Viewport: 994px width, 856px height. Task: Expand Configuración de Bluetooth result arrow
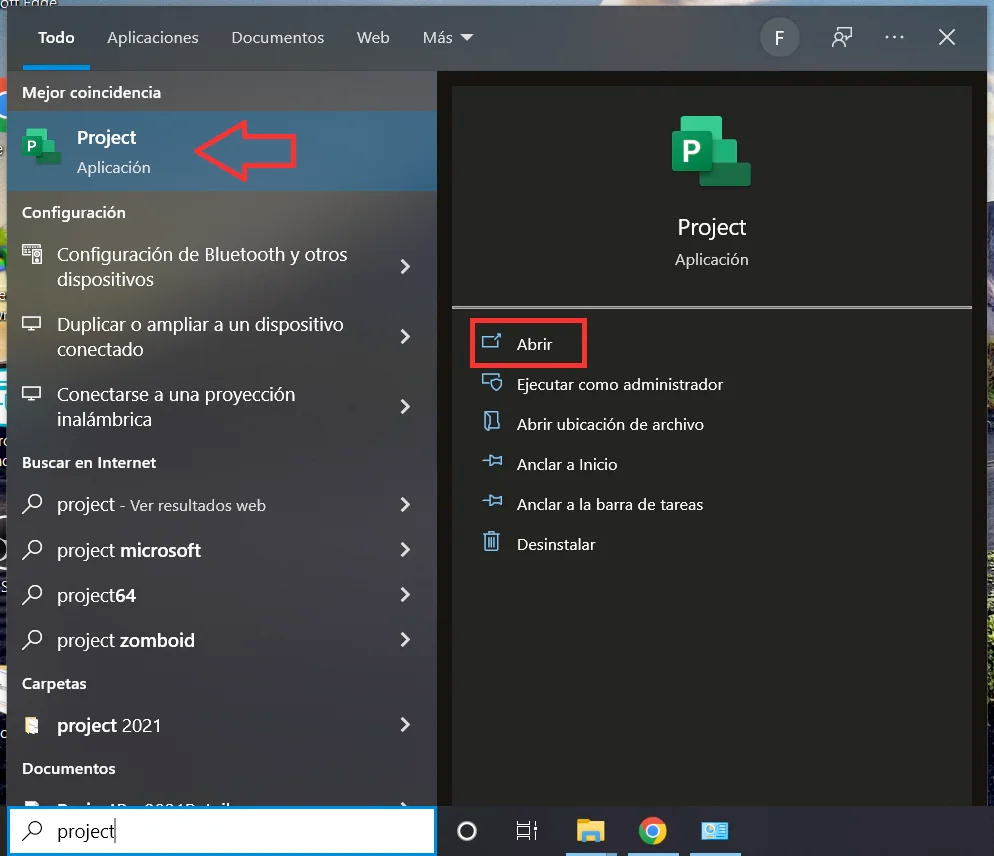pyautogui.click(x=405, y=266)
